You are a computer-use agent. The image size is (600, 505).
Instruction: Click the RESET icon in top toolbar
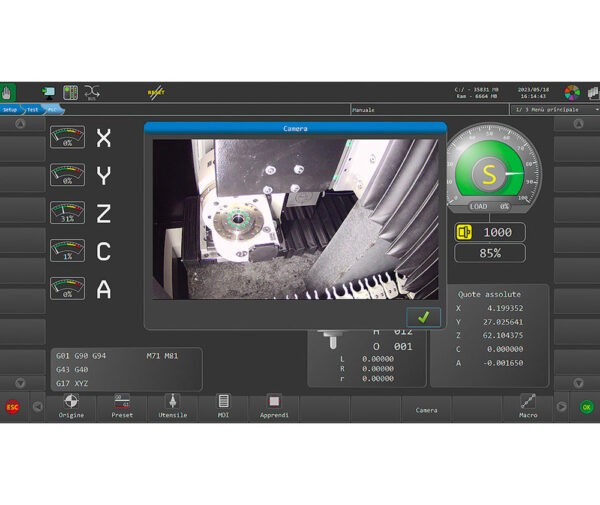click(x=156, y=91)
